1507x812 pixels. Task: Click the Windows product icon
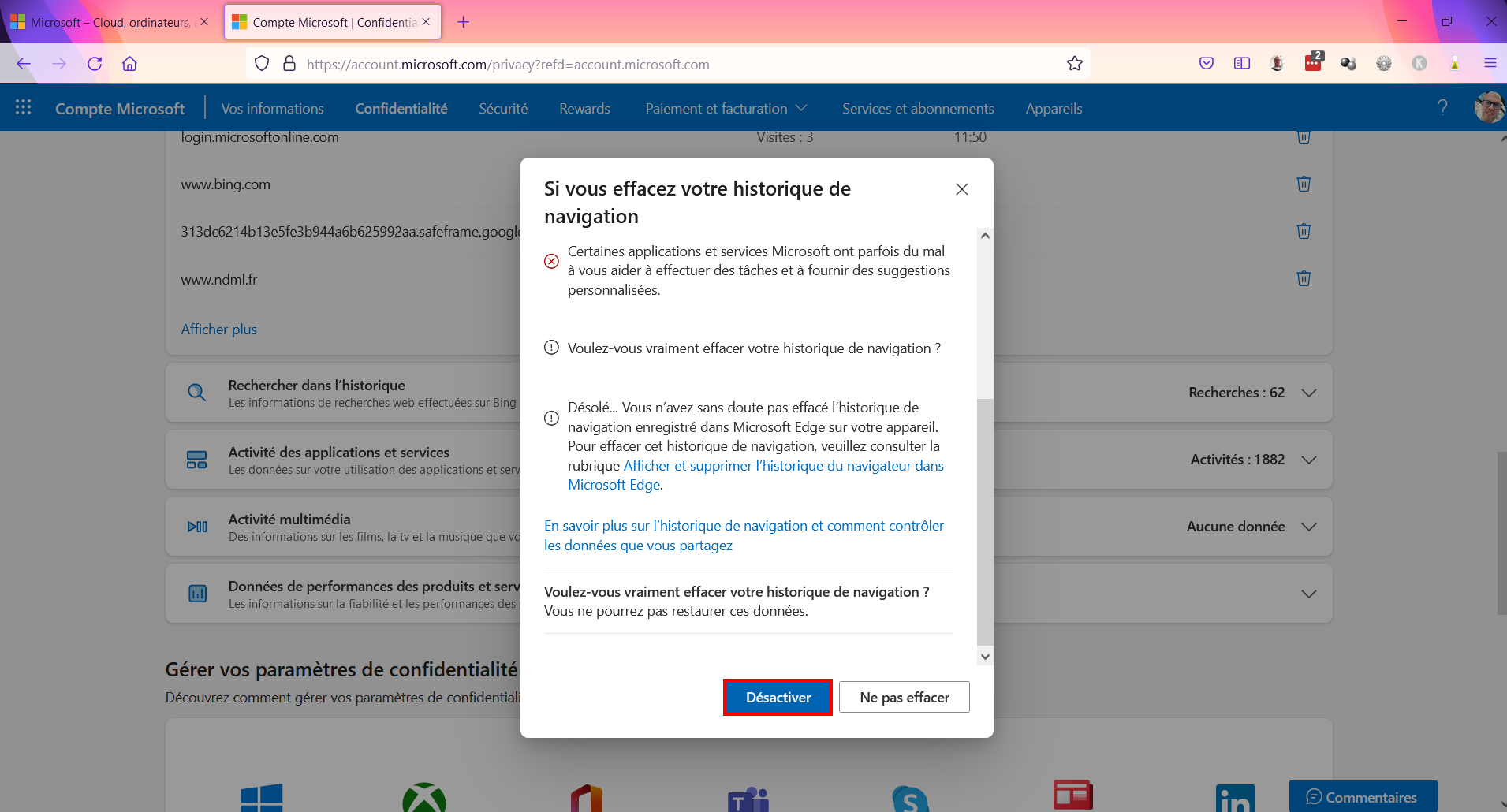(262, 798)
